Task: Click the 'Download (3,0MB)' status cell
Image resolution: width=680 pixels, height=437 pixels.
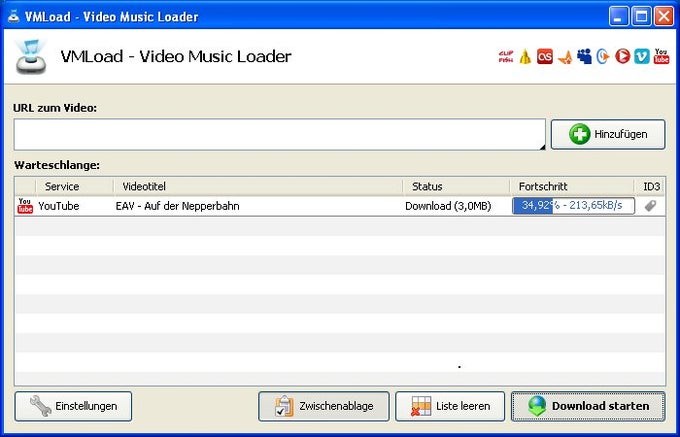Action: tap(448, 206)
